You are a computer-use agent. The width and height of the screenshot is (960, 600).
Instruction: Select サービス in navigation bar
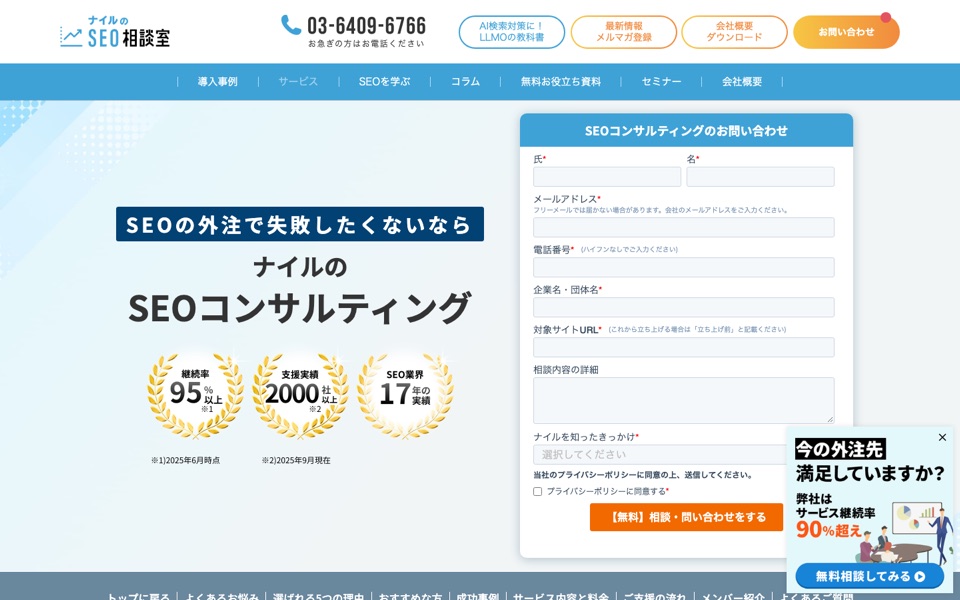(298, 81)
